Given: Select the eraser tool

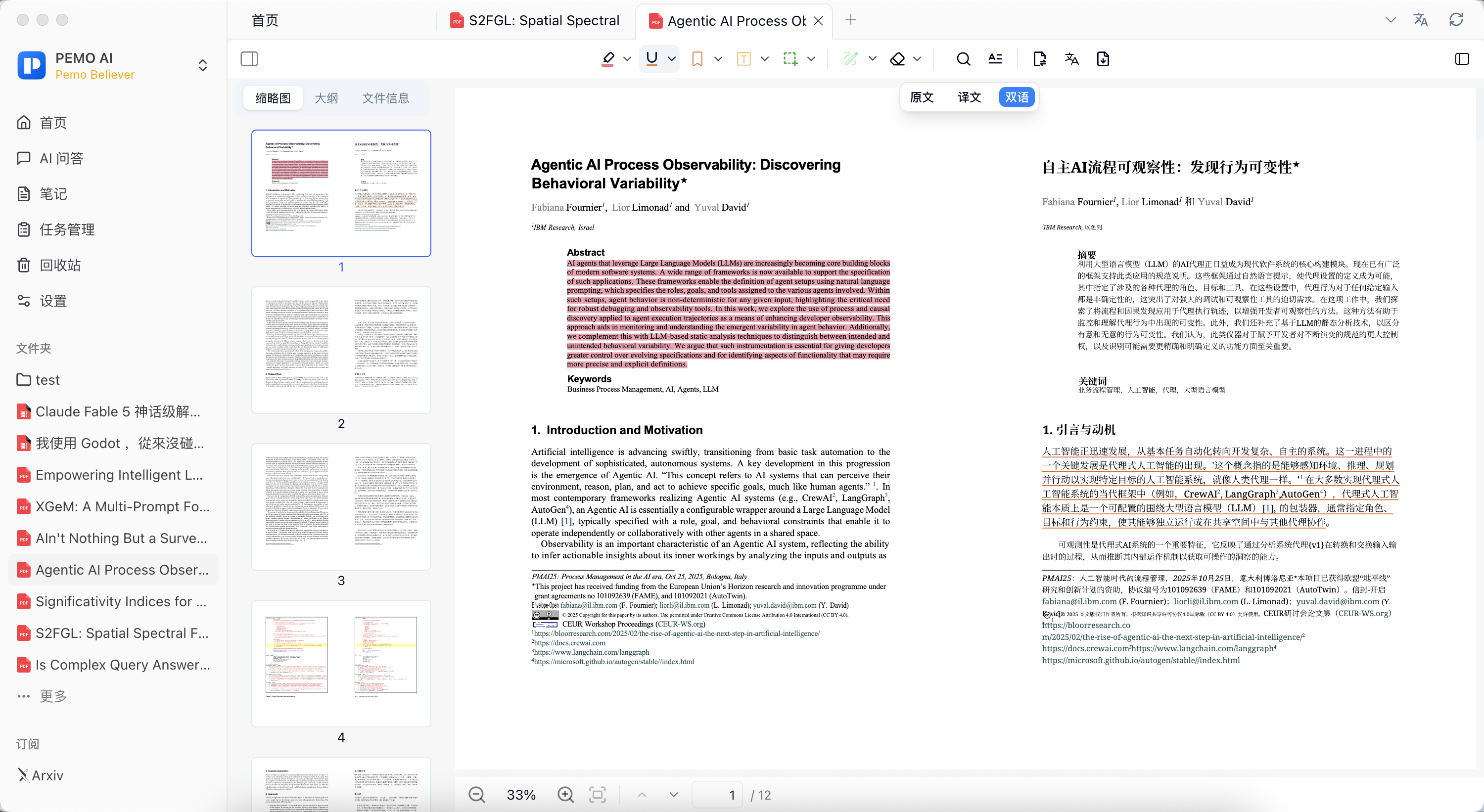Looking at the screenshot, I should 897,59.
